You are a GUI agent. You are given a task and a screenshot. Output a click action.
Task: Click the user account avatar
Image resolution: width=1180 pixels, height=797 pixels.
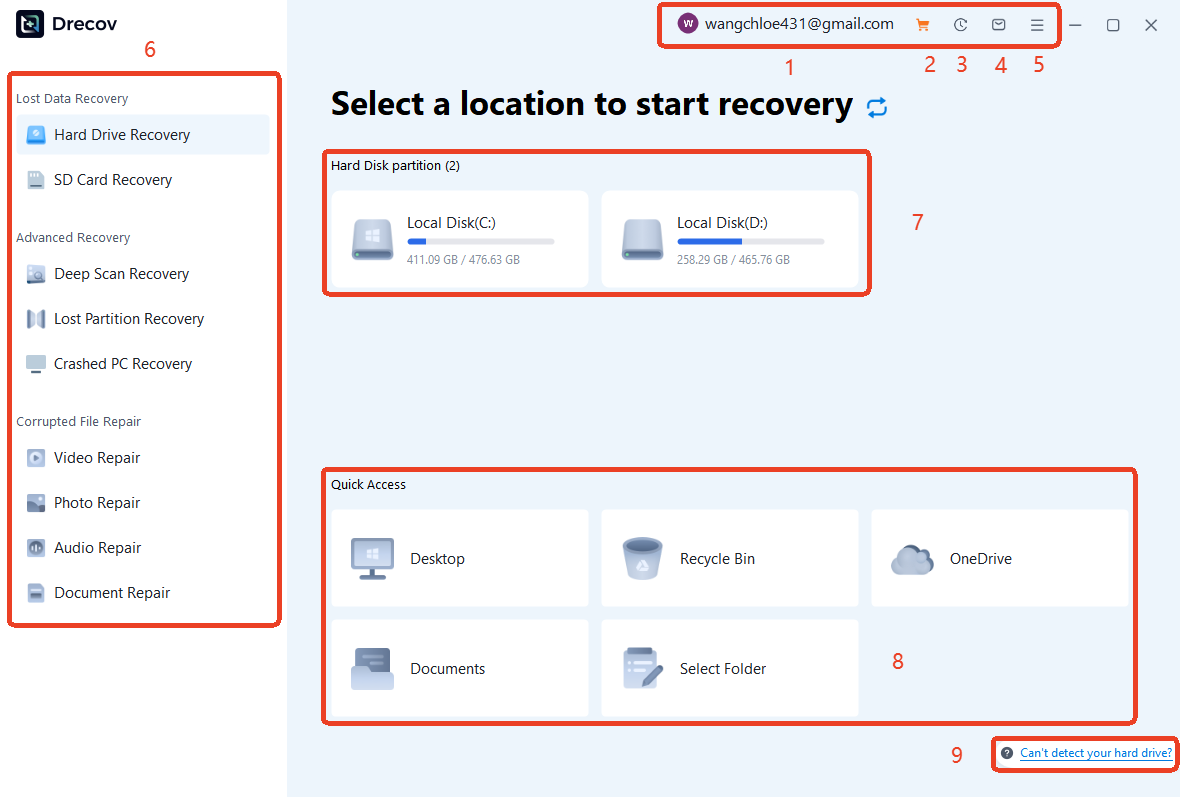coord(687,24)
